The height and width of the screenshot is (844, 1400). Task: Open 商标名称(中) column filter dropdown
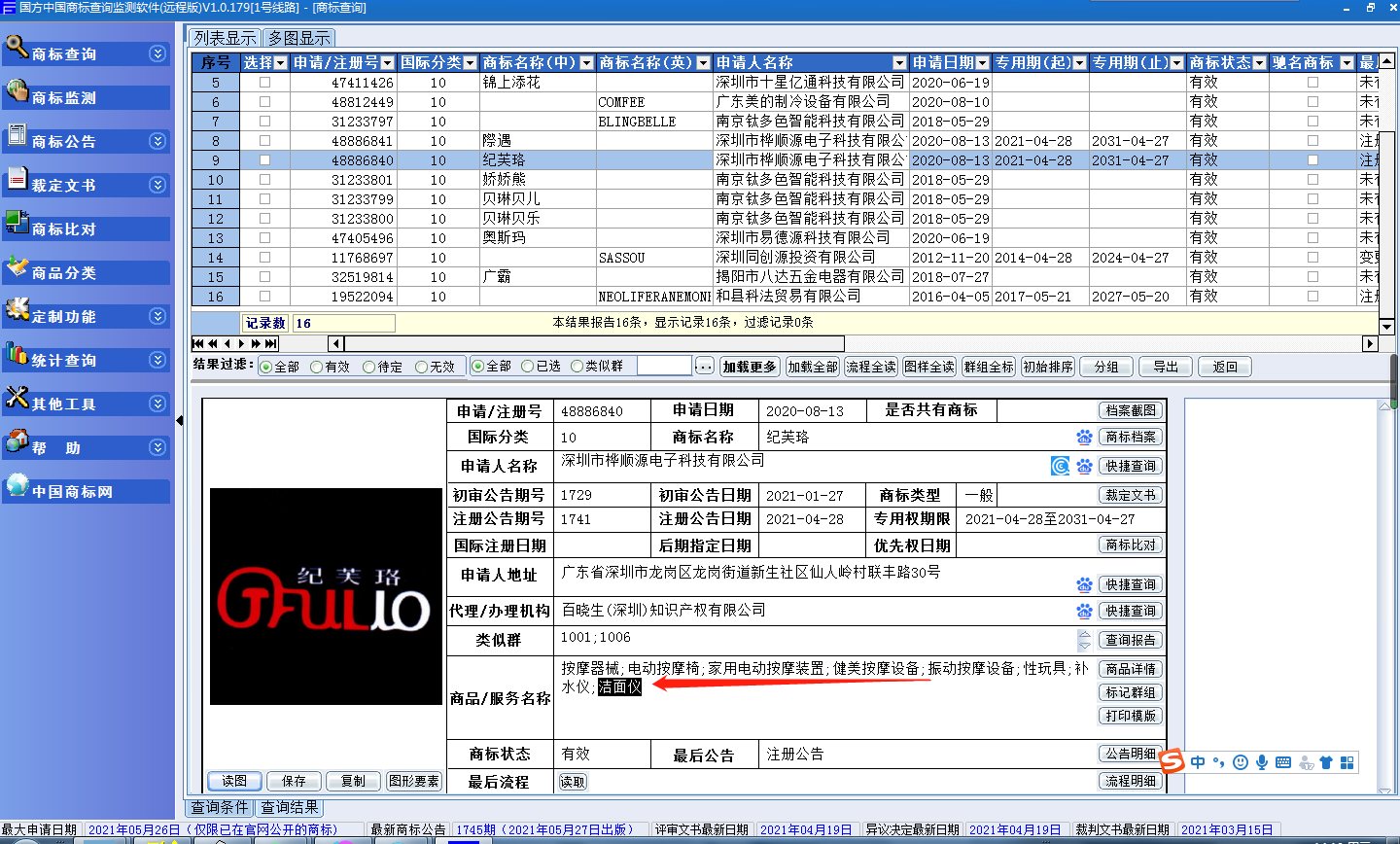586,63
